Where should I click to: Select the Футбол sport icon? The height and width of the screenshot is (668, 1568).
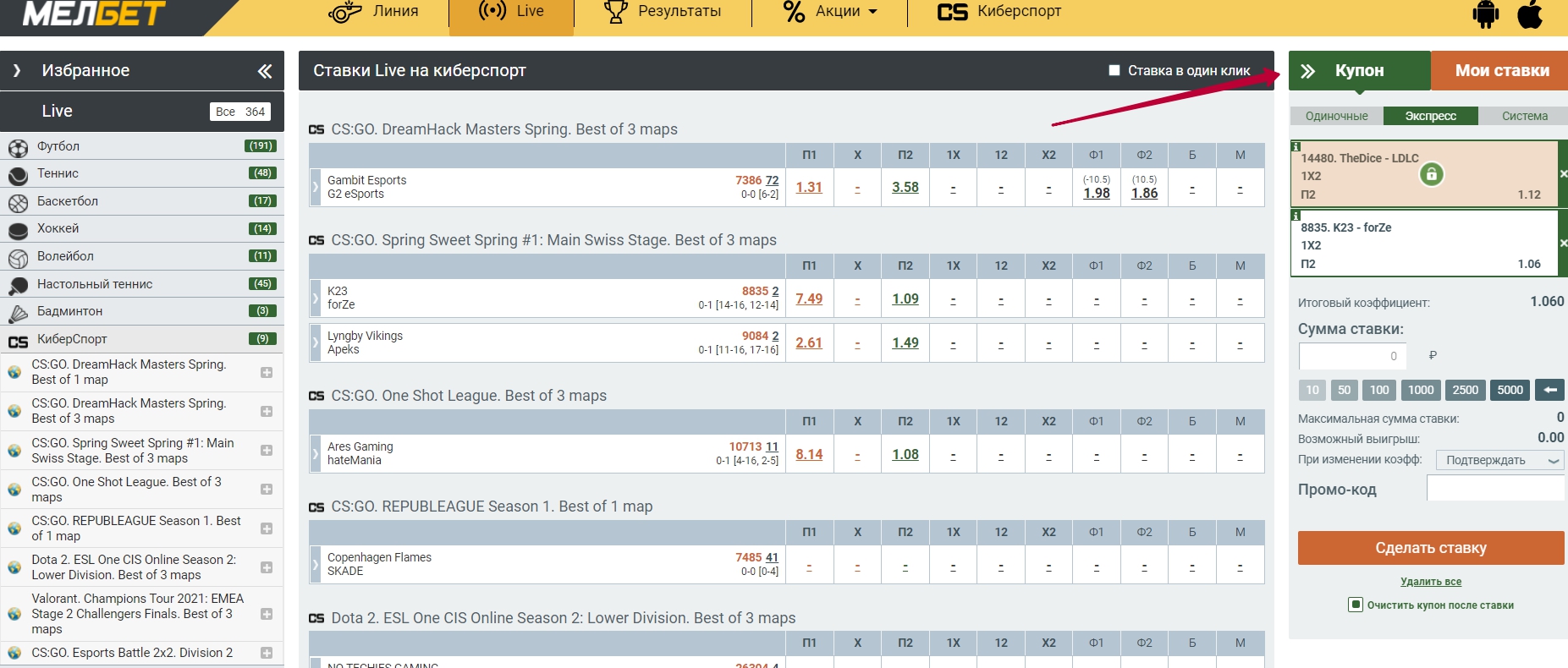(x=18, y=148)
